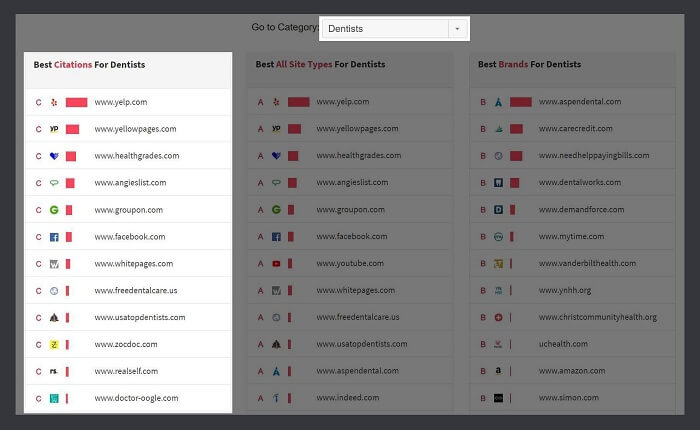Open www.doctor-oogle.com citation link

coord(136,398)
